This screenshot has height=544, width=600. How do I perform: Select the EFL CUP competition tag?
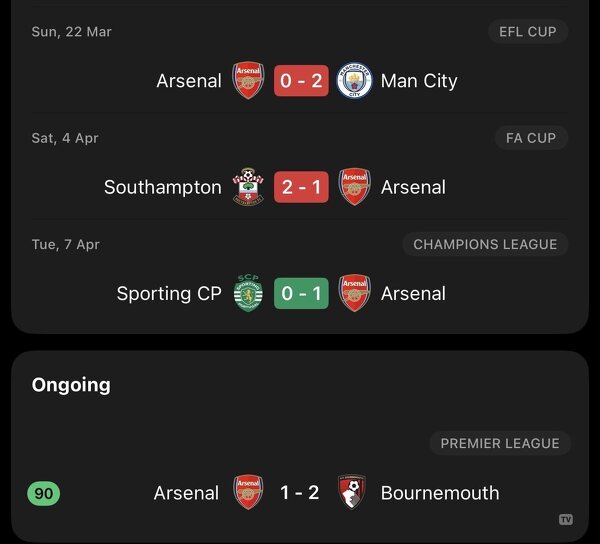527,32
